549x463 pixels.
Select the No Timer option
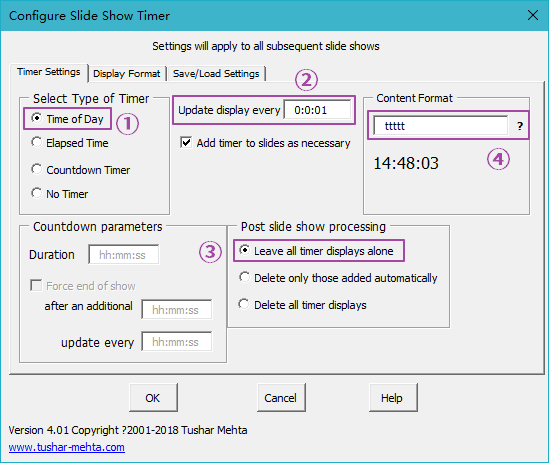[60, 194]
